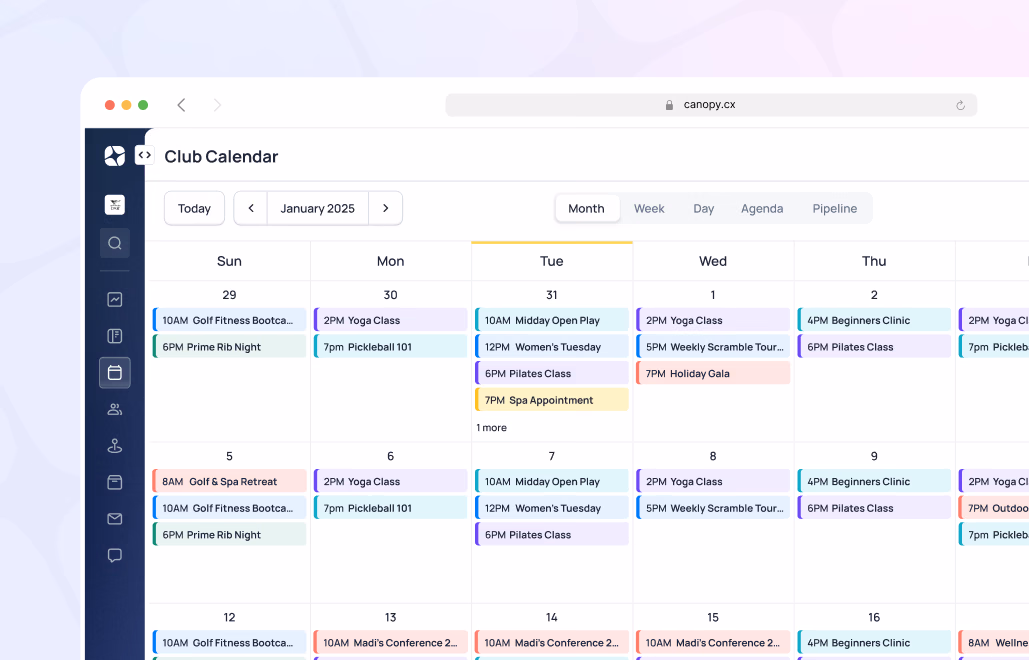Open the notebook page icon in sidebar
Image resolution: width=1029 pixels, height=660 pixels.
tap(115, 336)
